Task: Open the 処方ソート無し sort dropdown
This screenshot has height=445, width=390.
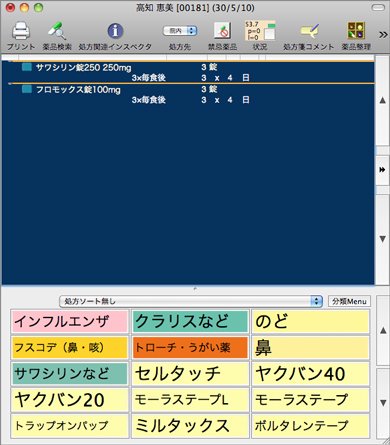Action: pyautogui.click(x=191, y=301)
